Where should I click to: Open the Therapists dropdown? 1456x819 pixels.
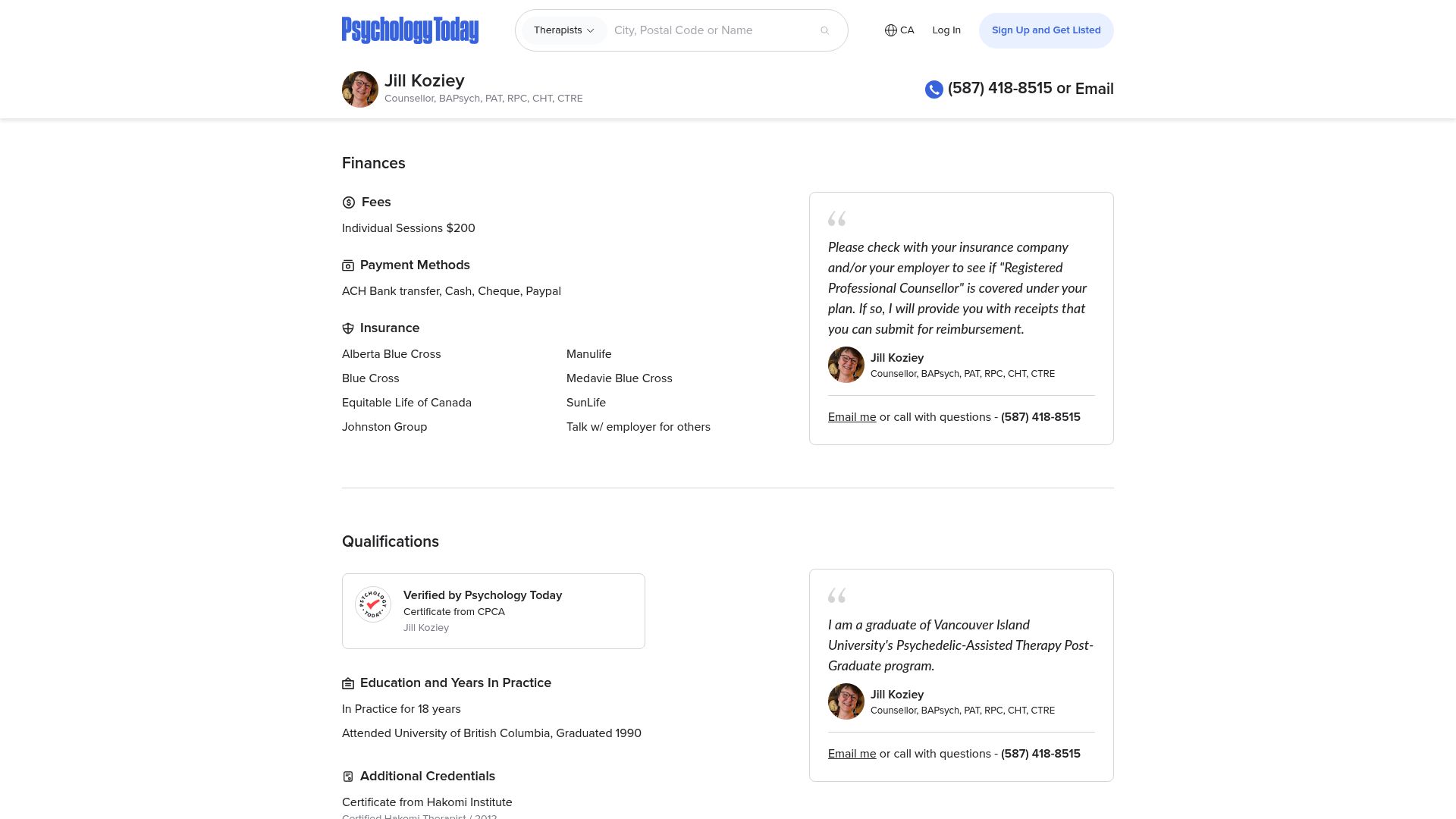pyautogui.click(x=563, y=30)
